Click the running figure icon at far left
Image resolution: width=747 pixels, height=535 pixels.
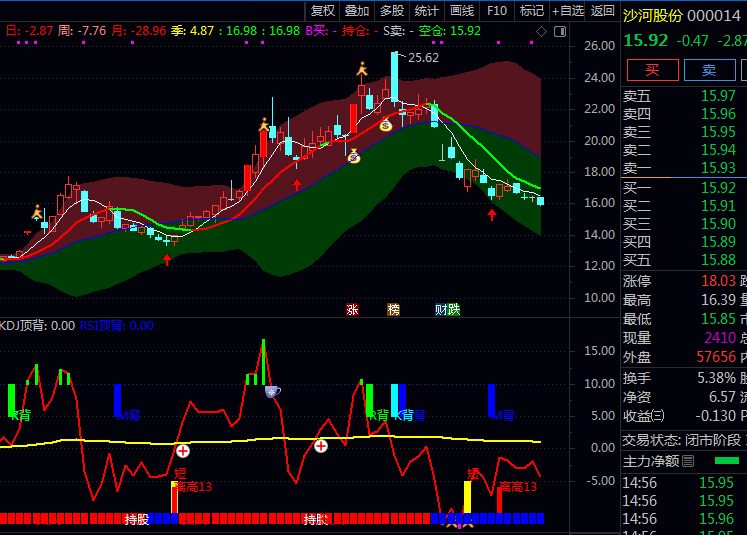(37, 212)
